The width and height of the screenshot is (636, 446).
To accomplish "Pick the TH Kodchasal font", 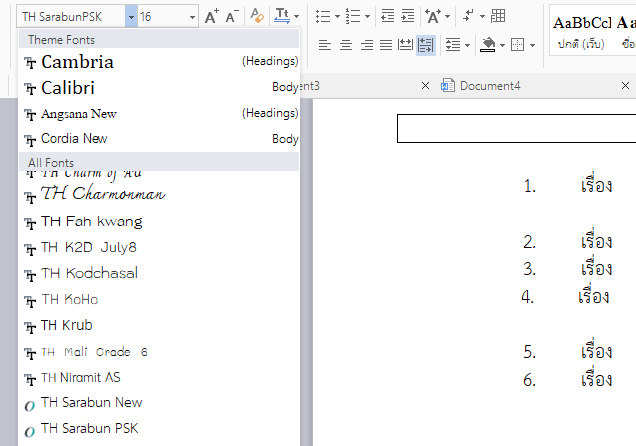I will (x=161, y=273).
